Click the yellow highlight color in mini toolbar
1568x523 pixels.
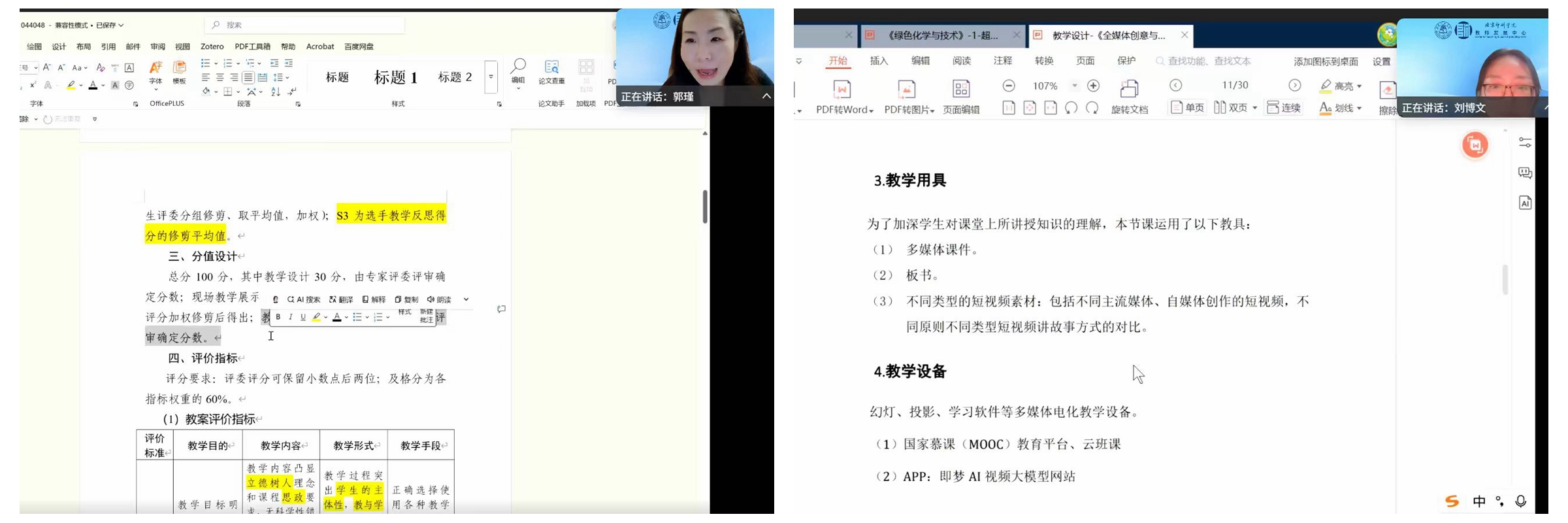316,317
